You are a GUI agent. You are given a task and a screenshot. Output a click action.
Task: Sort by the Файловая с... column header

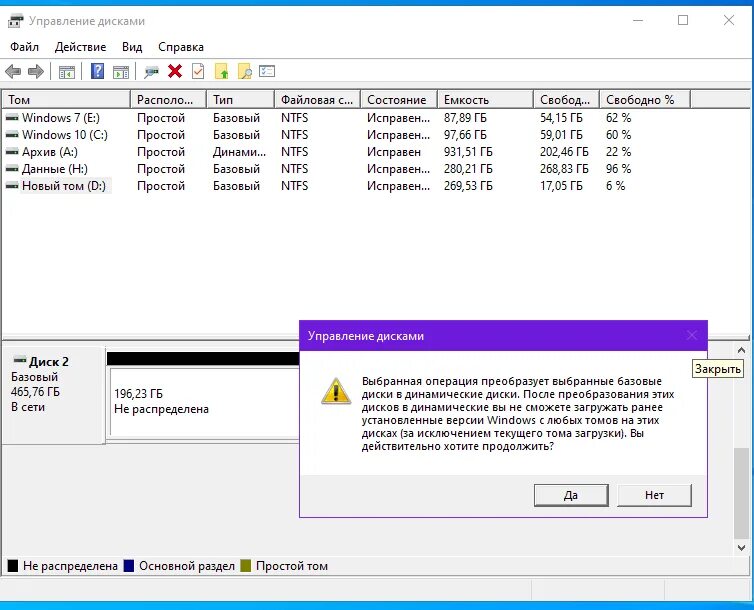[x=317, y=100]
